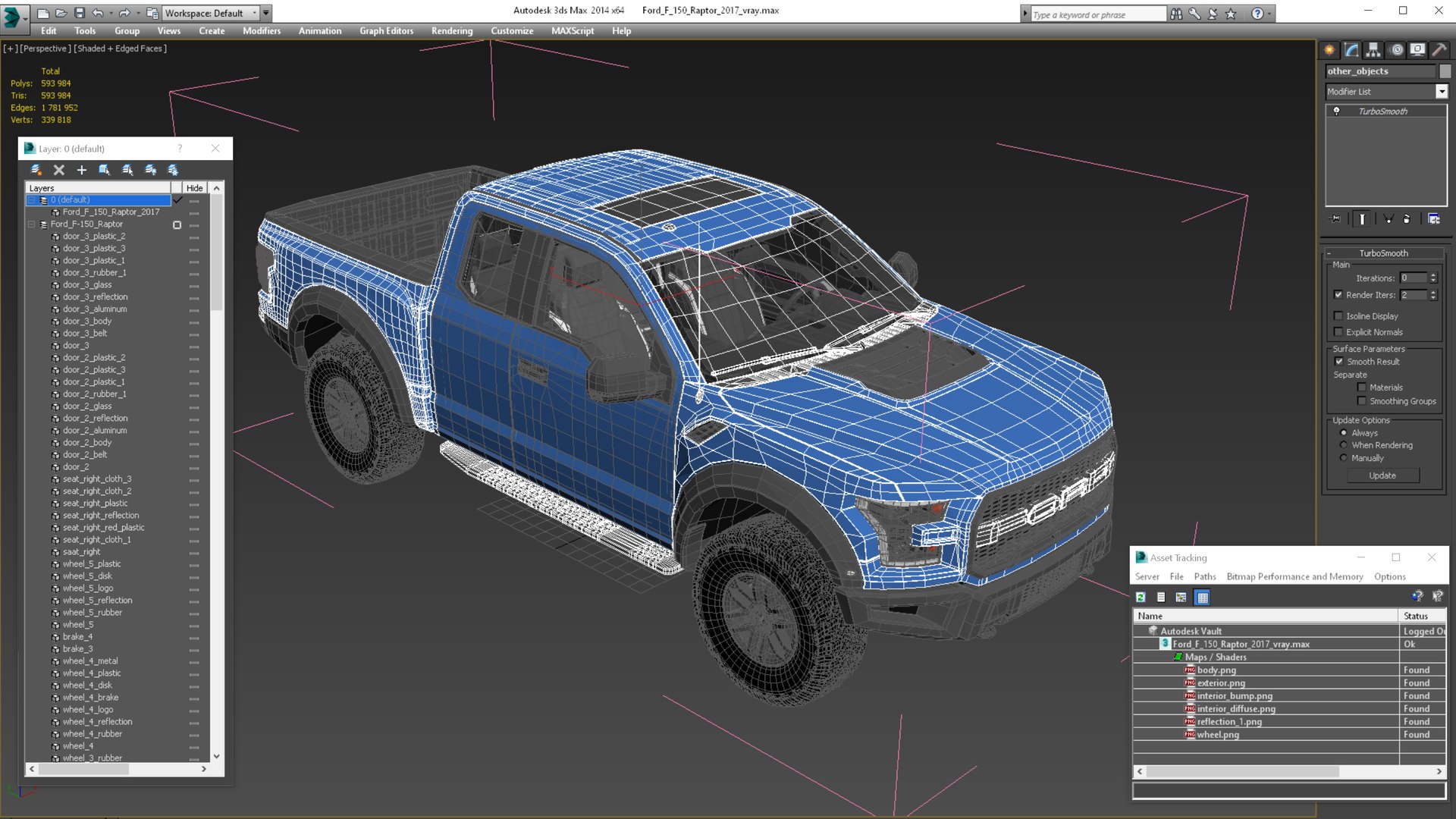
Task: Click Status Log icon in the Asset Tracking window
Action: coord(1161,598)
